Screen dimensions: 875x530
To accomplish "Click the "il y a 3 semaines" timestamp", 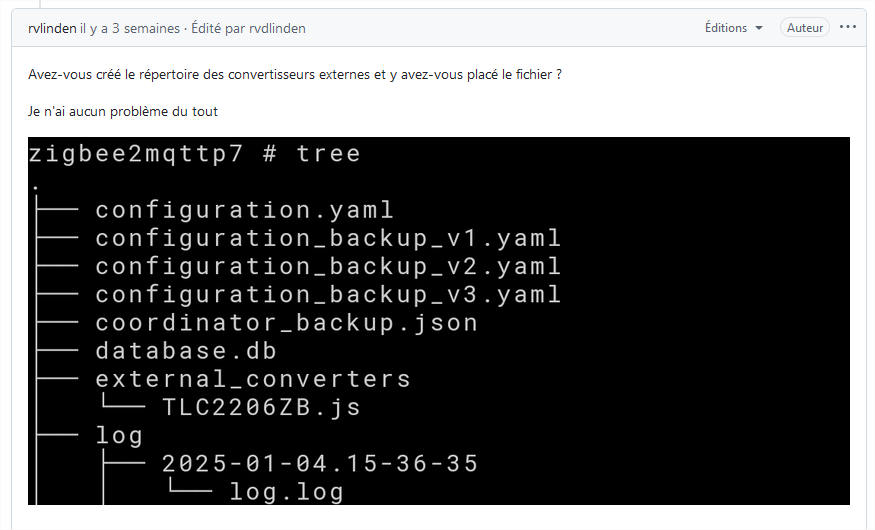I will 130,29.
